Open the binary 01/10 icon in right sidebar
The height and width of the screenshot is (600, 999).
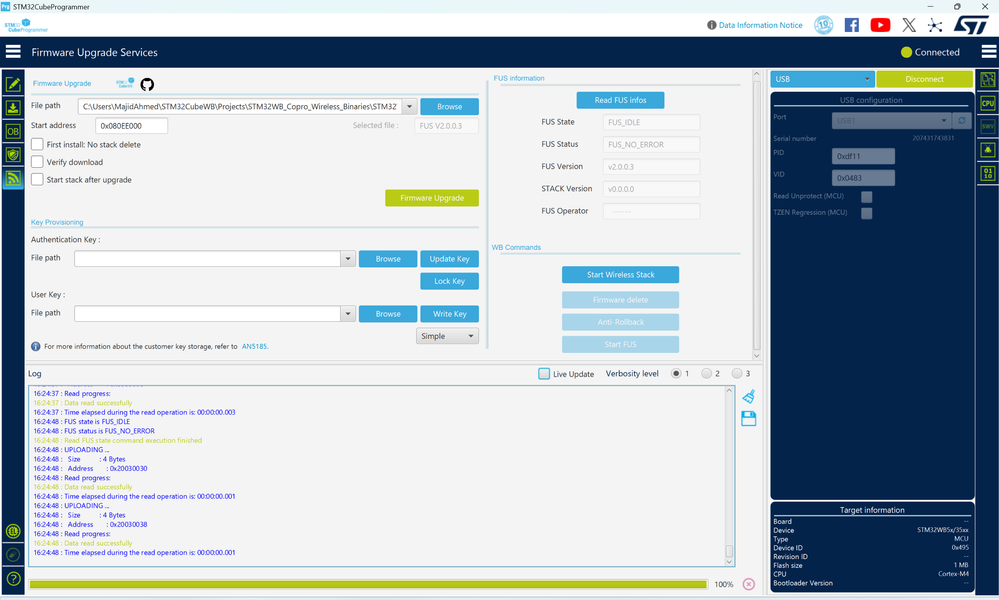[988, 173]
